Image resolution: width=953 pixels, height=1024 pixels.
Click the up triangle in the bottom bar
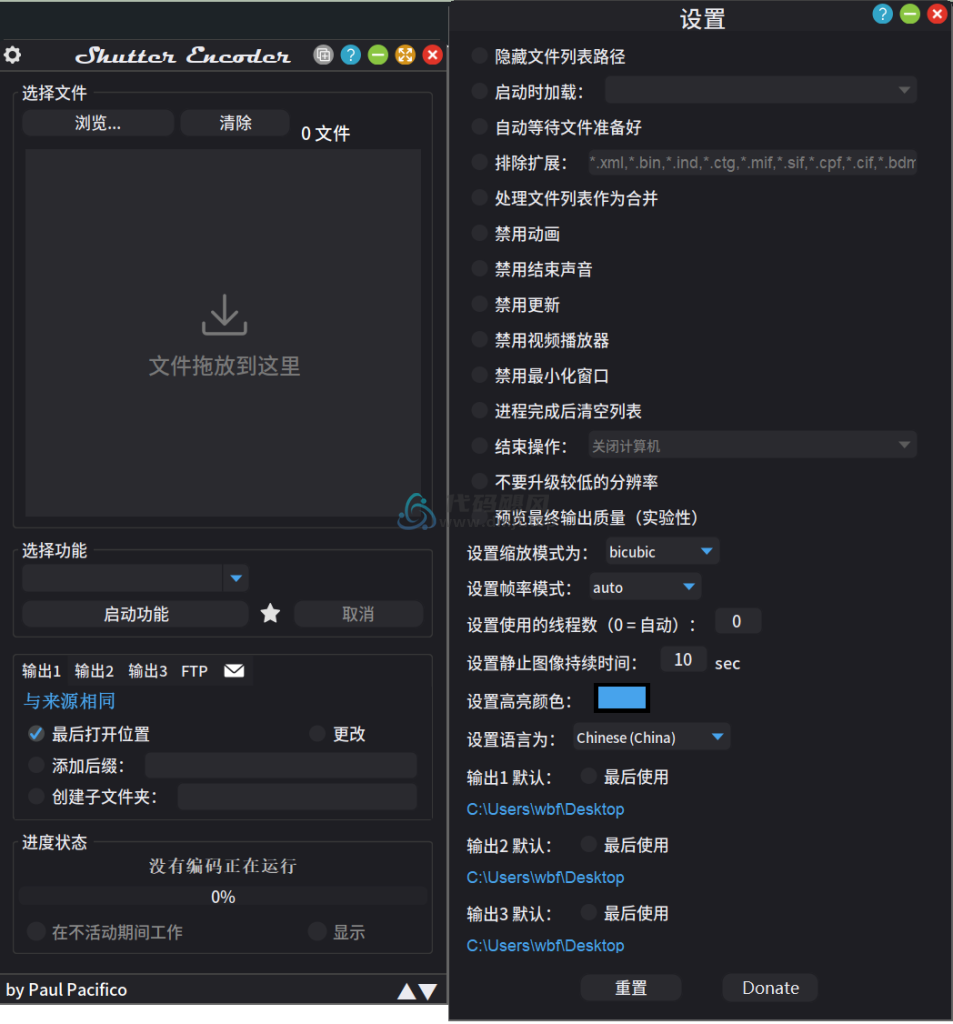click(x=406, y=991)
